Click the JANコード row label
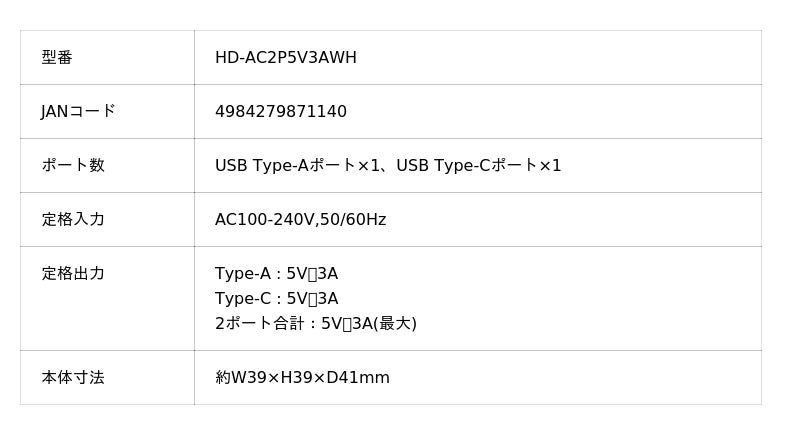The width and height of the screenshot is (800, 435). click(x=78, y=112)
